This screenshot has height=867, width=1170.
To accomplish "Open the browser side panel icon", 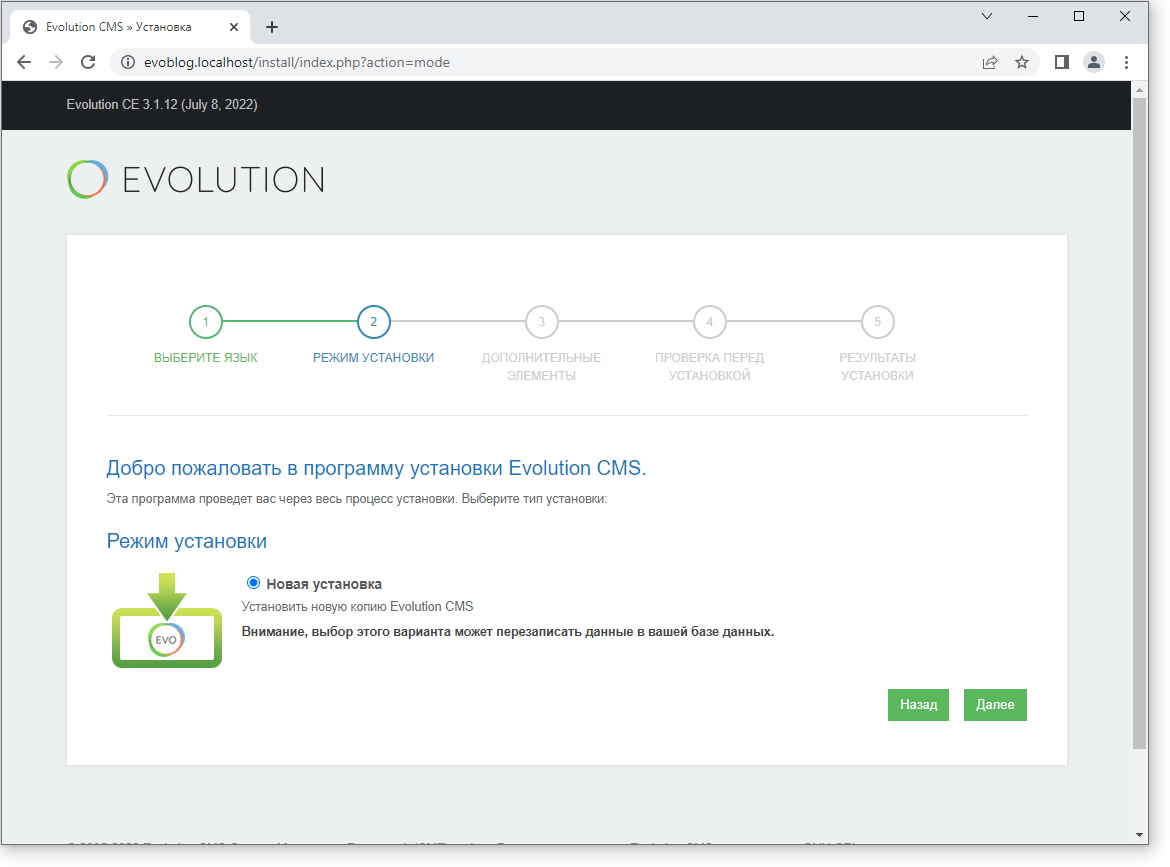I will tap(1062, 62).
